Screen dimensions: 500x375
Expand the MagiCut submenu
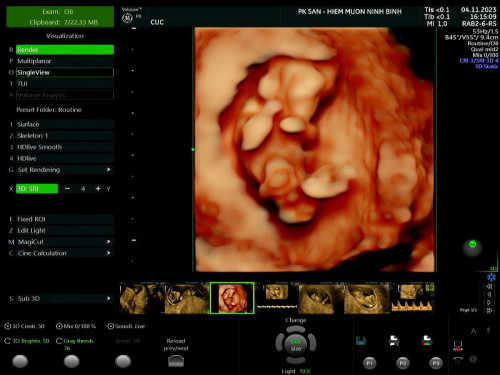65,242
